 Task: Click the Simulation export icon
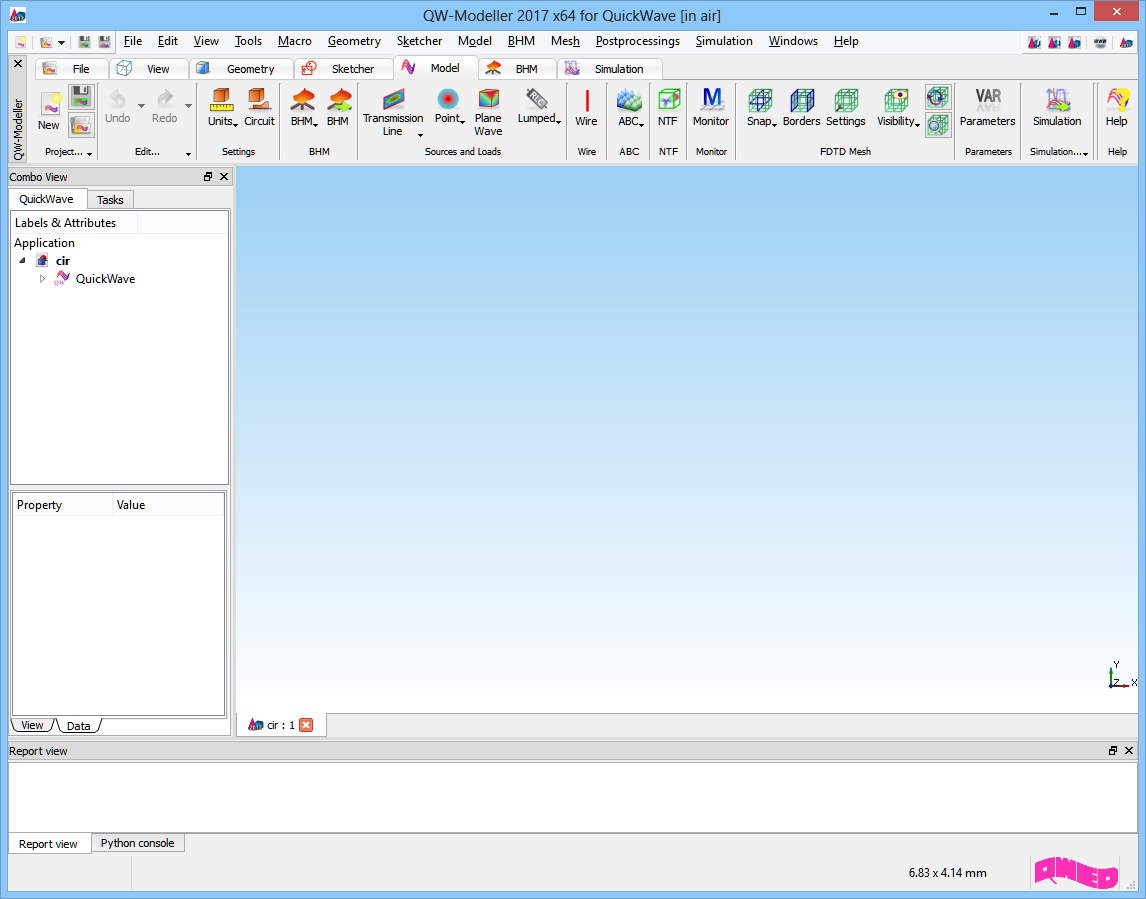[x=1057, y=107]
